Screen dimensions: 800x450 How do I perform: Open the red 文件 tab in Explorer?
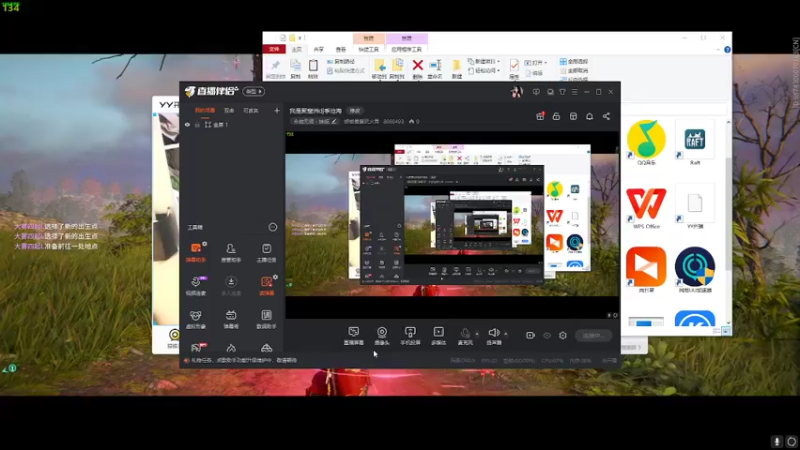pos(274,49)
